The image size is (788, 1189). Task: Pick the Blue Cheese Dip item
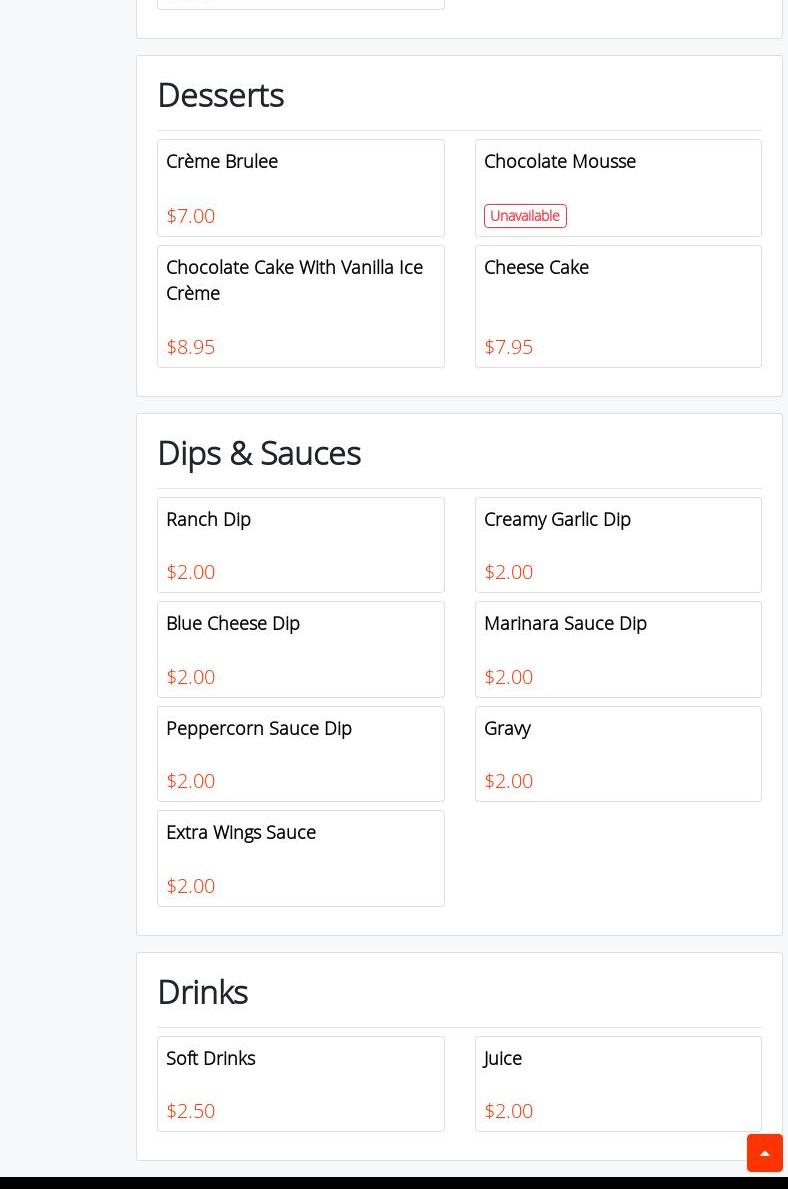click(300, 649)
